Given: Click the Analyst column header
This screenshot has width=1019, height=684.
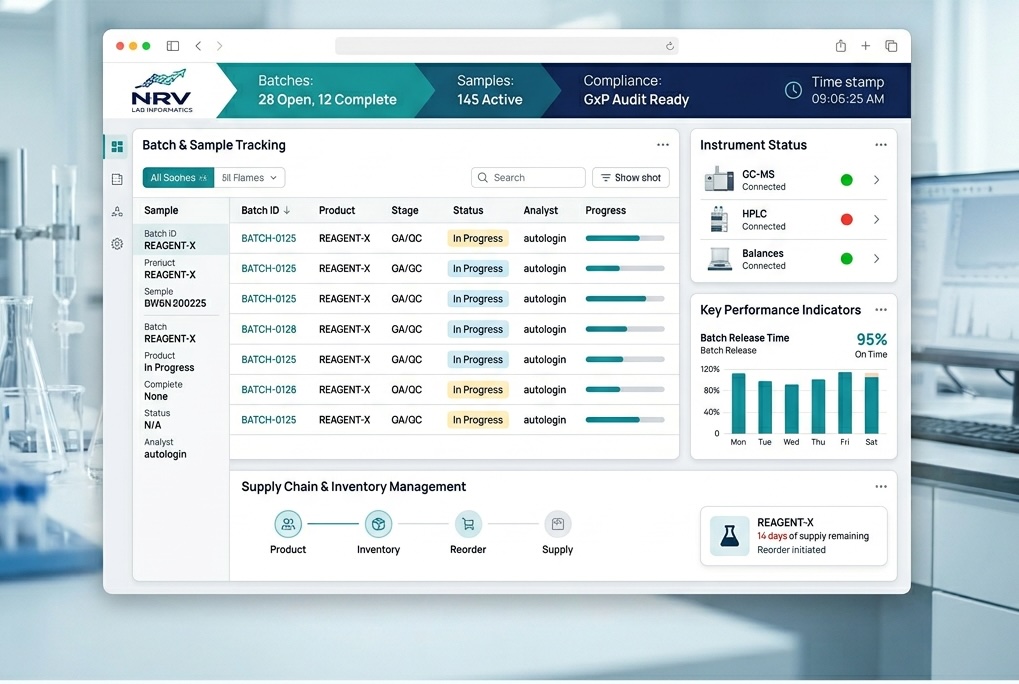Looking at the screenshot, I should pos(541,210).
